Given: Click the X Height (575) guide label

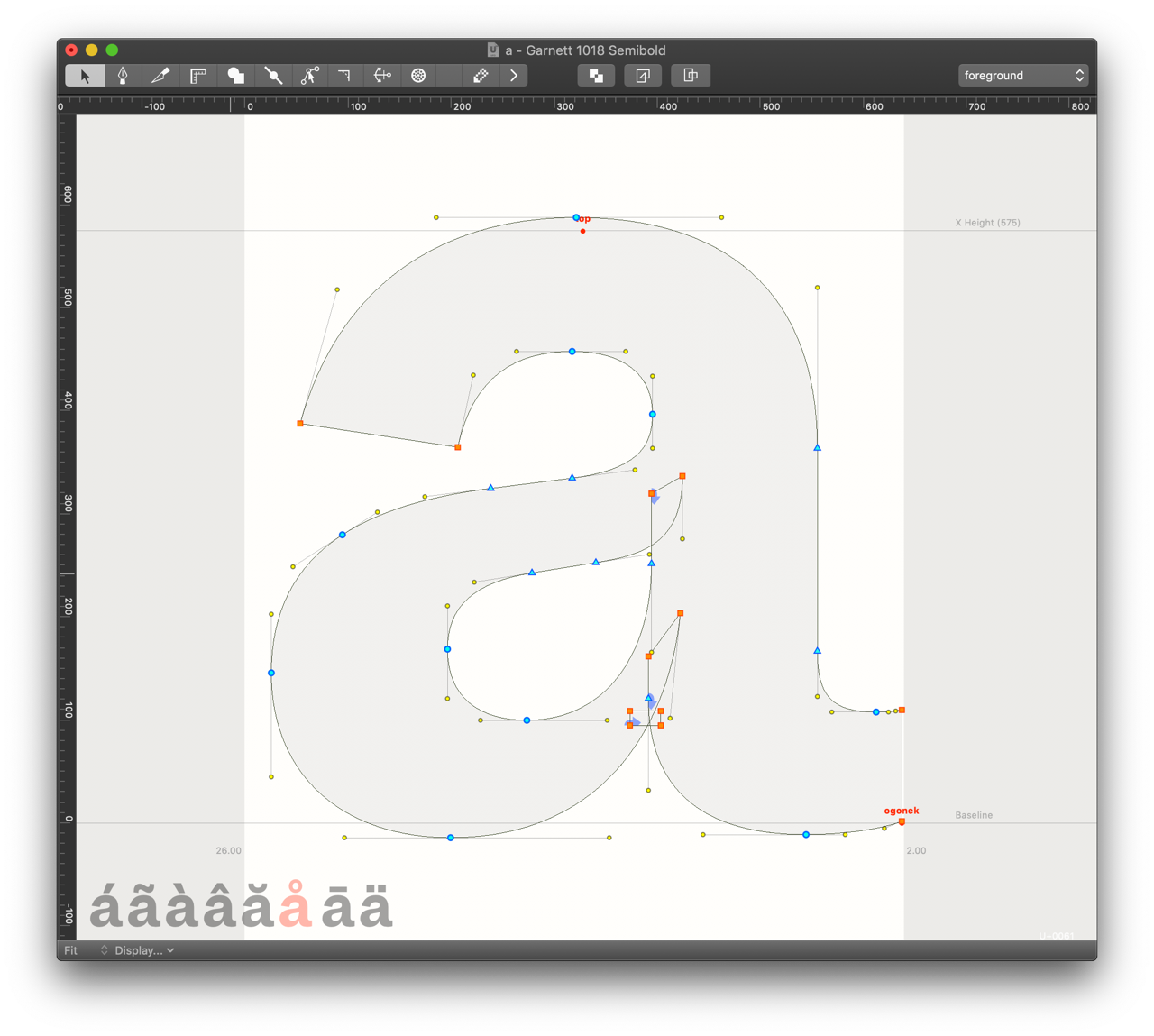Looking at the screenshot, I should (987, 223).
